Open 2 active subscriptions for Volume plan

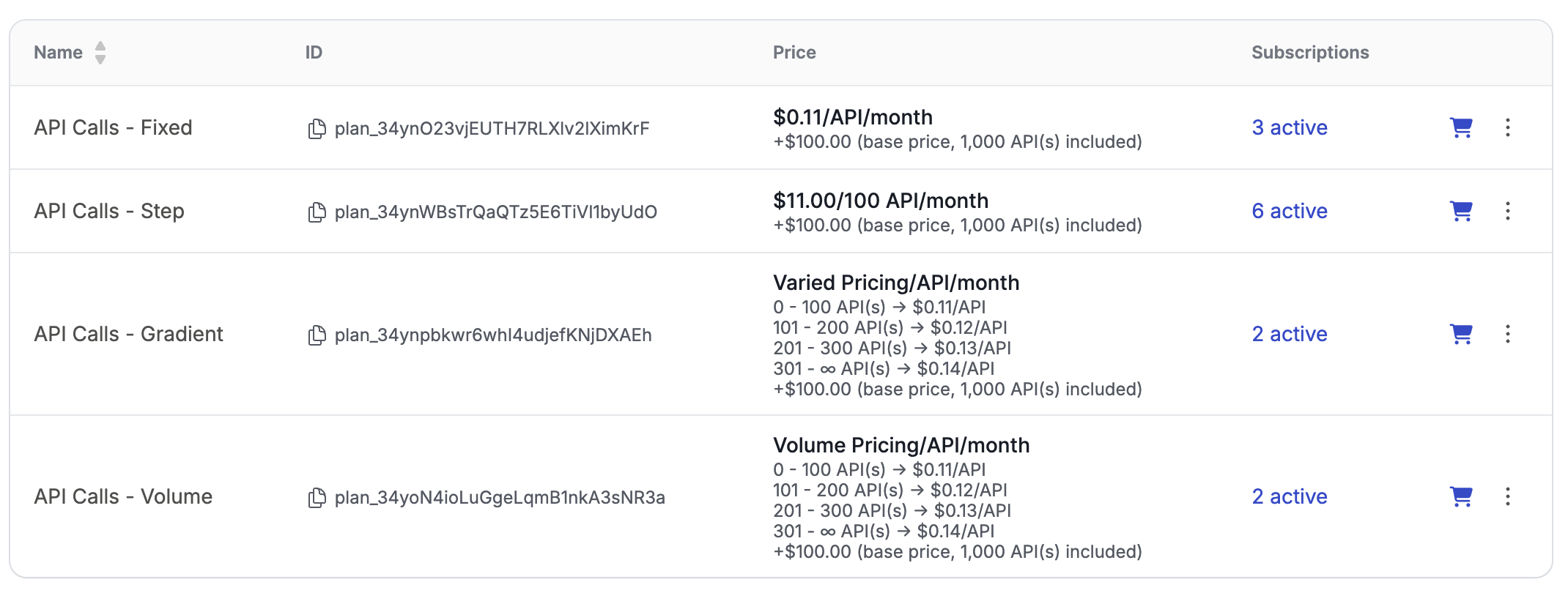pos(1289,496)
